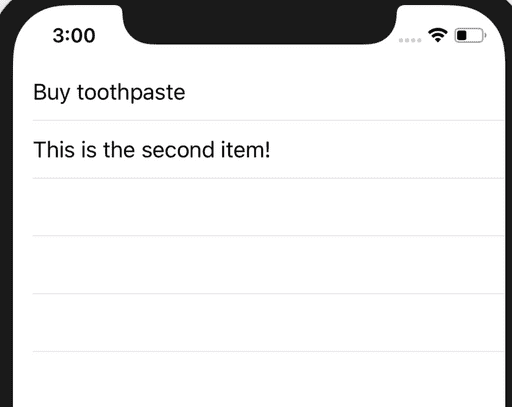Click the word "second" in the list

click(178, 150)
